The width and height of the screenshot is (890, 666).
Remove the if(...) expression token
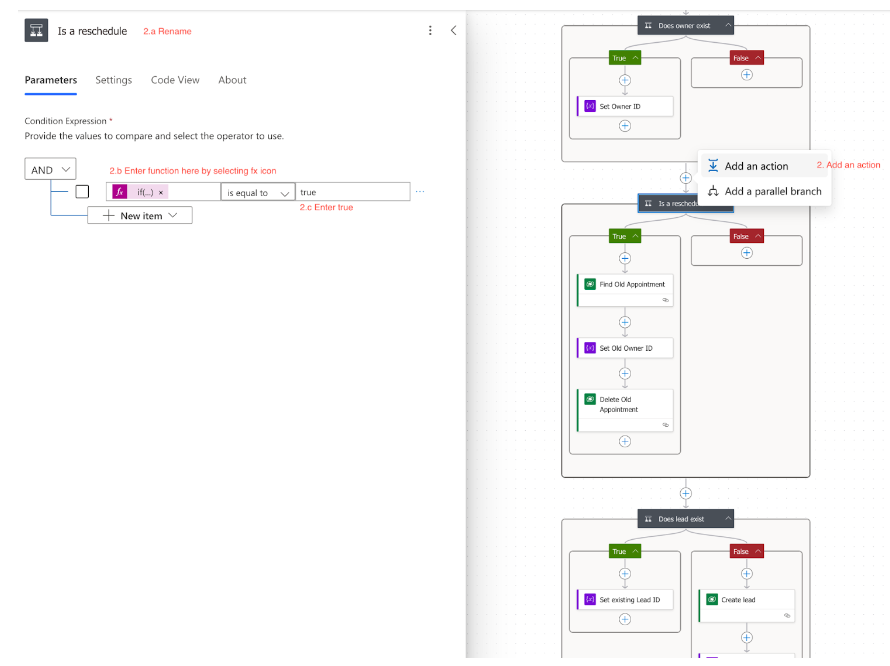[162, 192]
